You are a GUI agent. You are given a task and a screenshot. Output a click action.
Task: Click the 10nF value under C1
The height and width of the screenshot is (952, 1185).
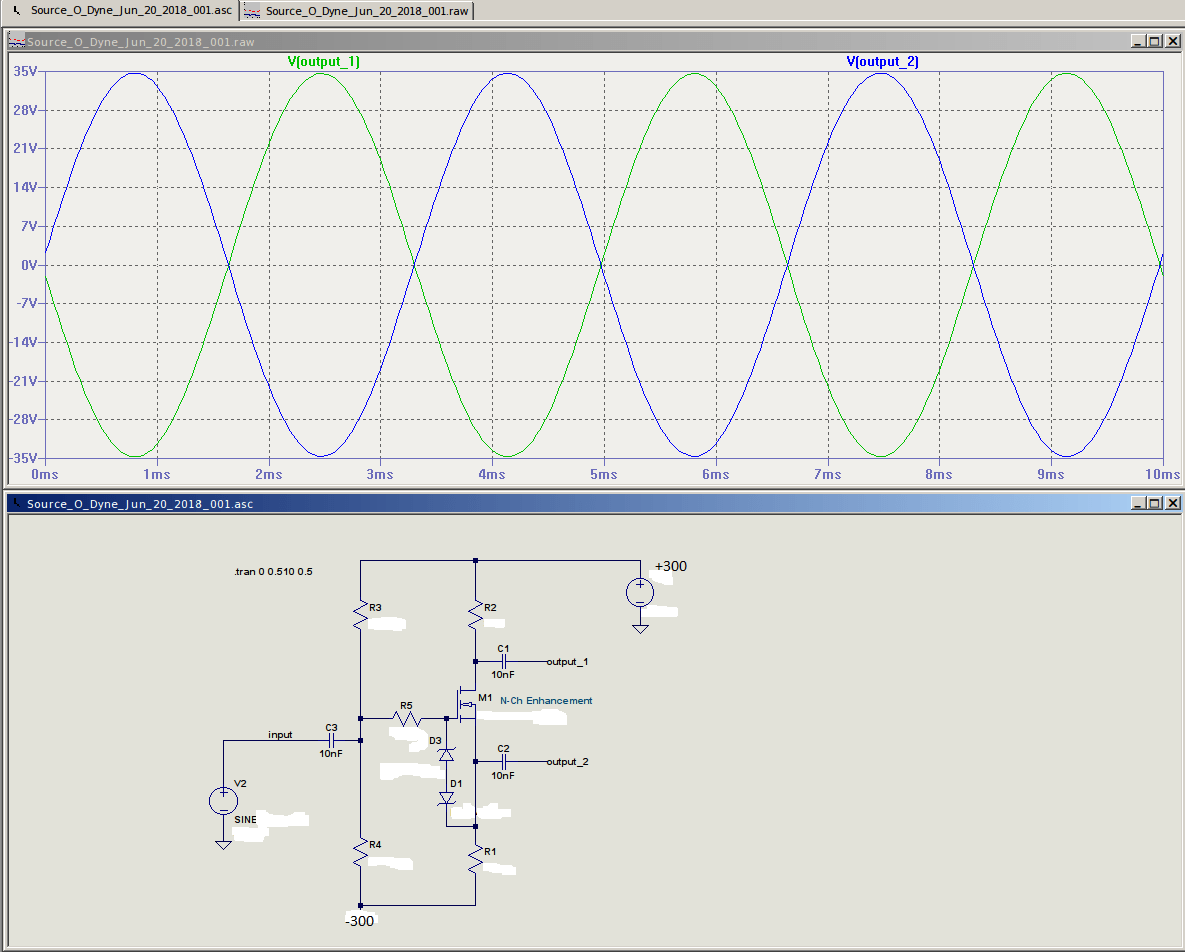point(503,675)
